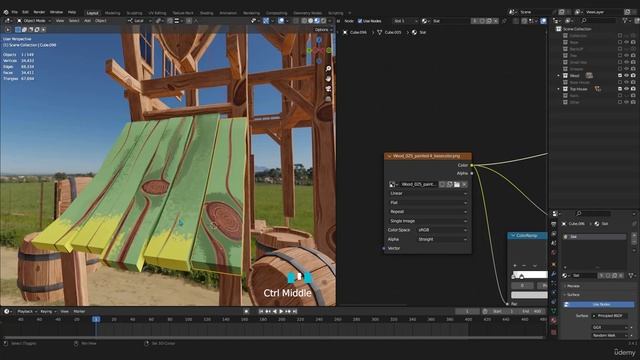Click the ColorRamp gradient bar

[530, 275]
